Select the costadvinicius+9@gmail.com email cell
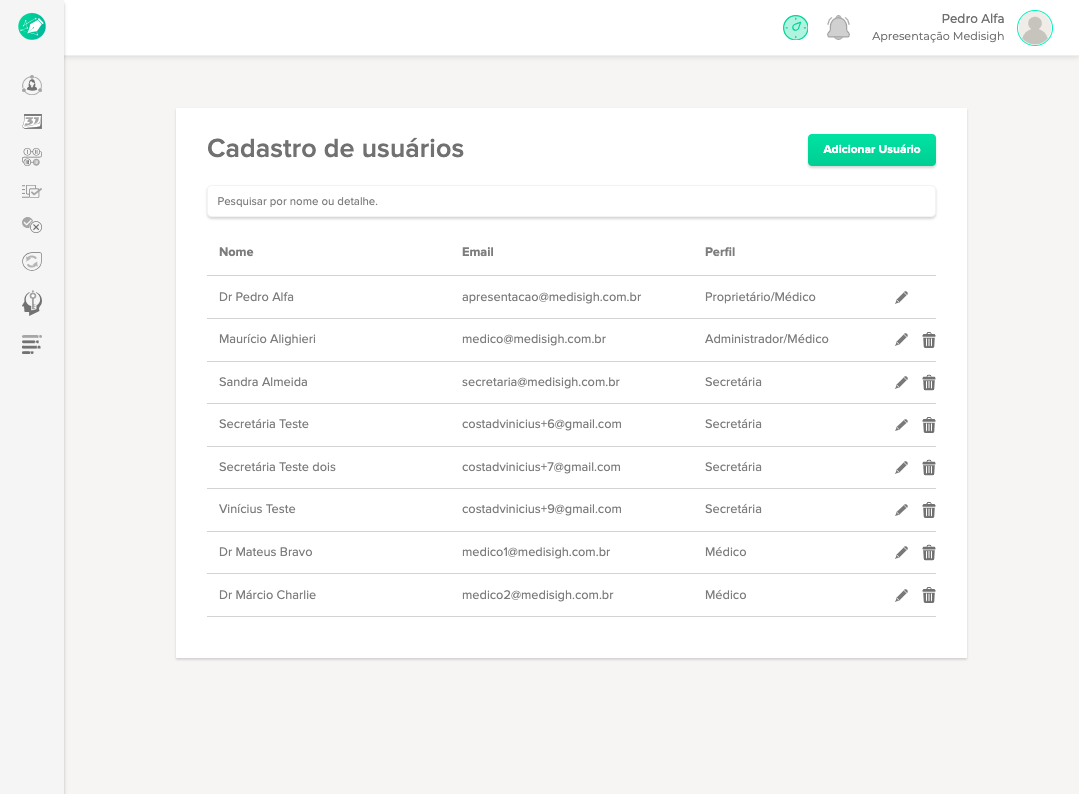The height and width of the screenshot is (794, 1079). coord(542,508)
